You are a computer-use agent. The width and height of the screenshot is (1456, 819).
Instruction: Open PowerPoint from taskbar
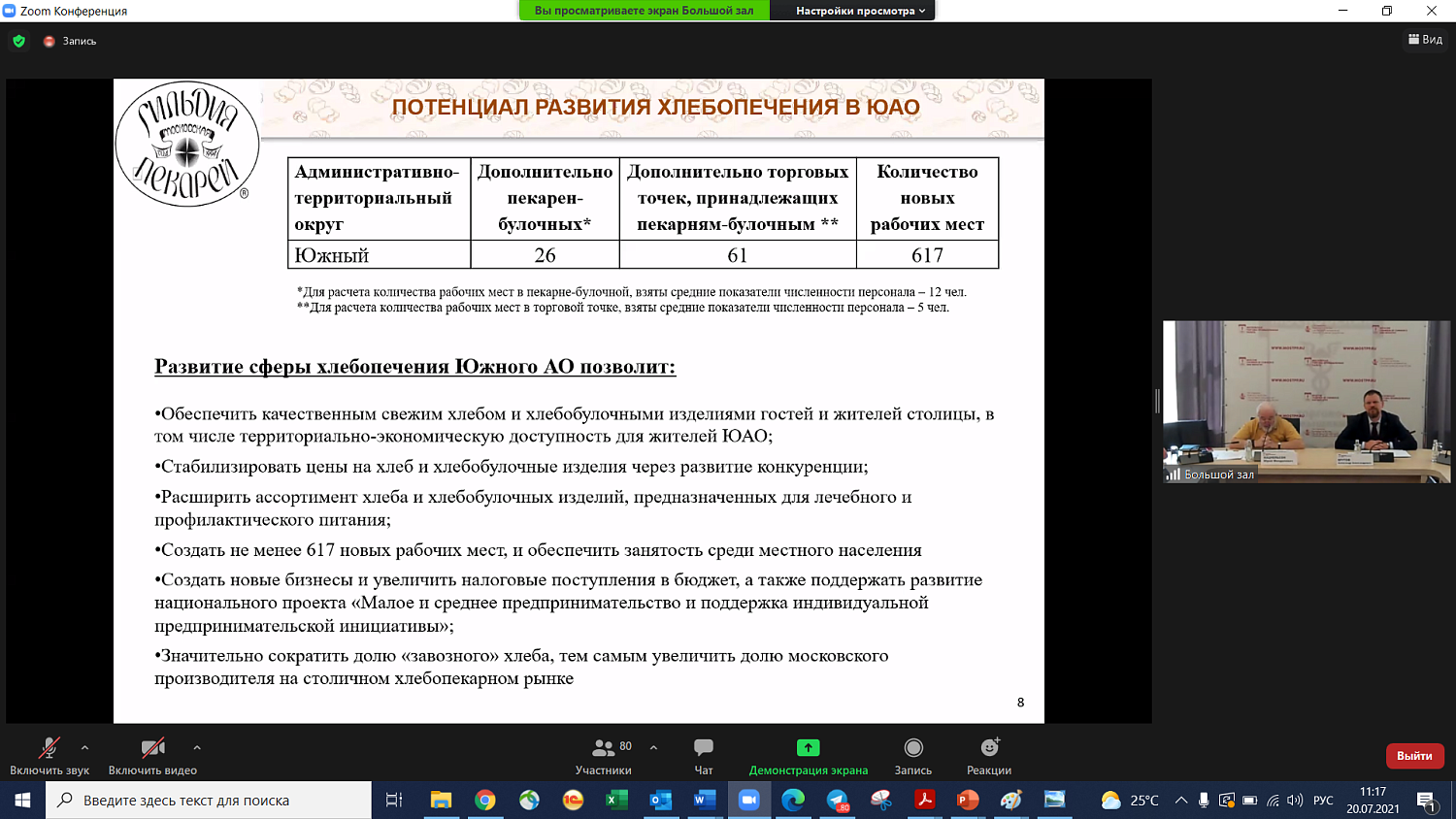pos(968,800)
